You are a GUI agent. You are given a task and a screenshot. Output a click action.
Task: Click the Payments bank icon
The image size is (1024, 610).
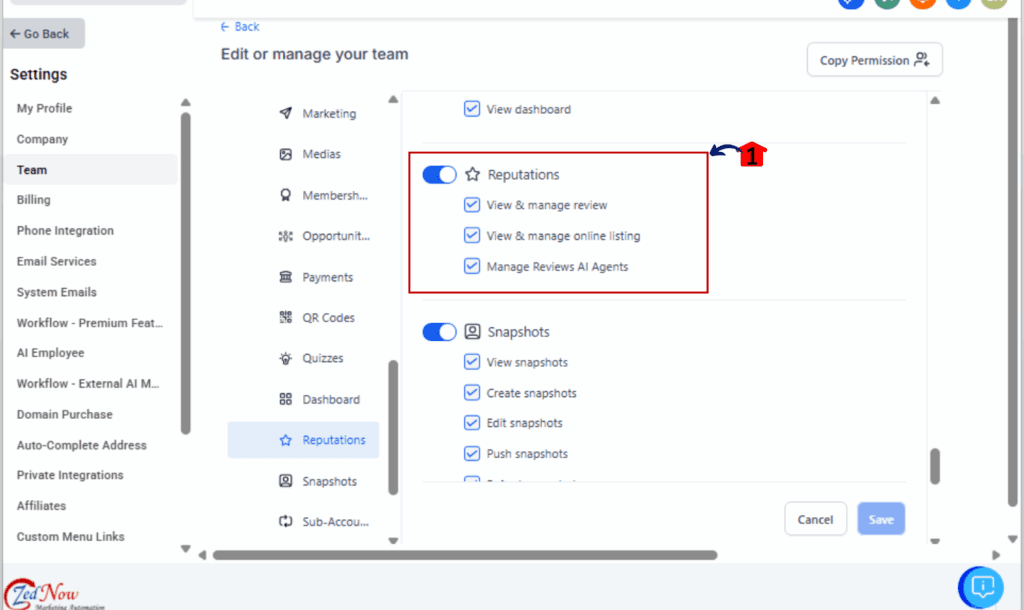(285, 277)
